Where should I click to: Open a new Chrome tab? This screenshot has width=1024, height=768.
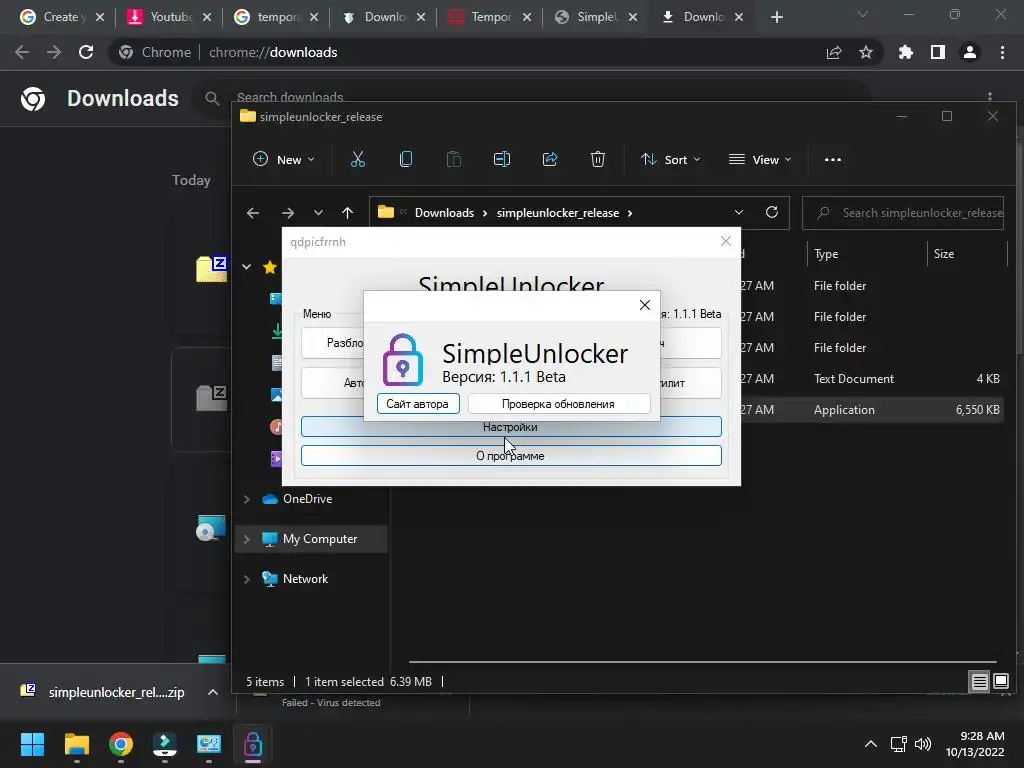[x=776, y=17]
